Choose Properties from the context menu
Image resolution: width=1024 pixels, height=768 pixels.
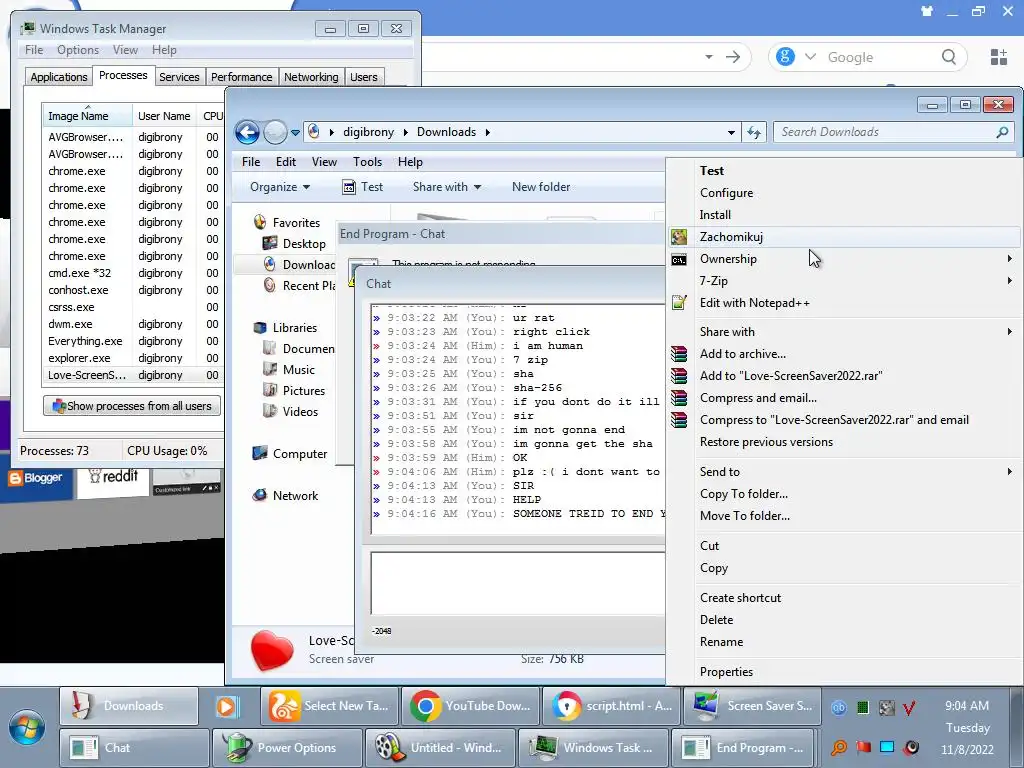click(726, 672)
